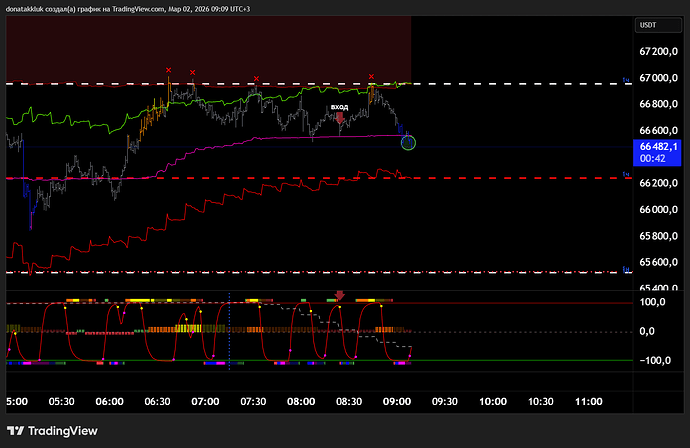690x448 pixels.
Task: Click the red arrow below the 'вход' label
Action: (340, 119)
